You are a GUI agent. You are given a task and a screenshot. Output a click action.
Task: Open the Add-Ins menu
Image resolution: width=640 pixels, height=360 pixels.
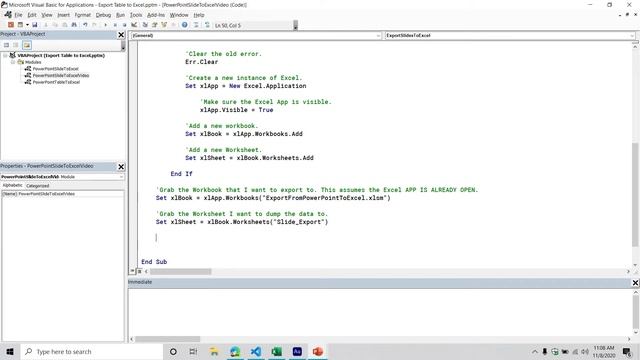pos(156,15)
